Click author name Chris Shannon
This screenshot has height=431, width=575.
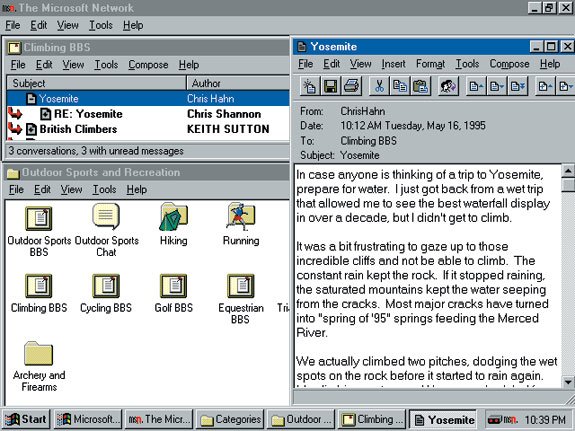[224, 114]
